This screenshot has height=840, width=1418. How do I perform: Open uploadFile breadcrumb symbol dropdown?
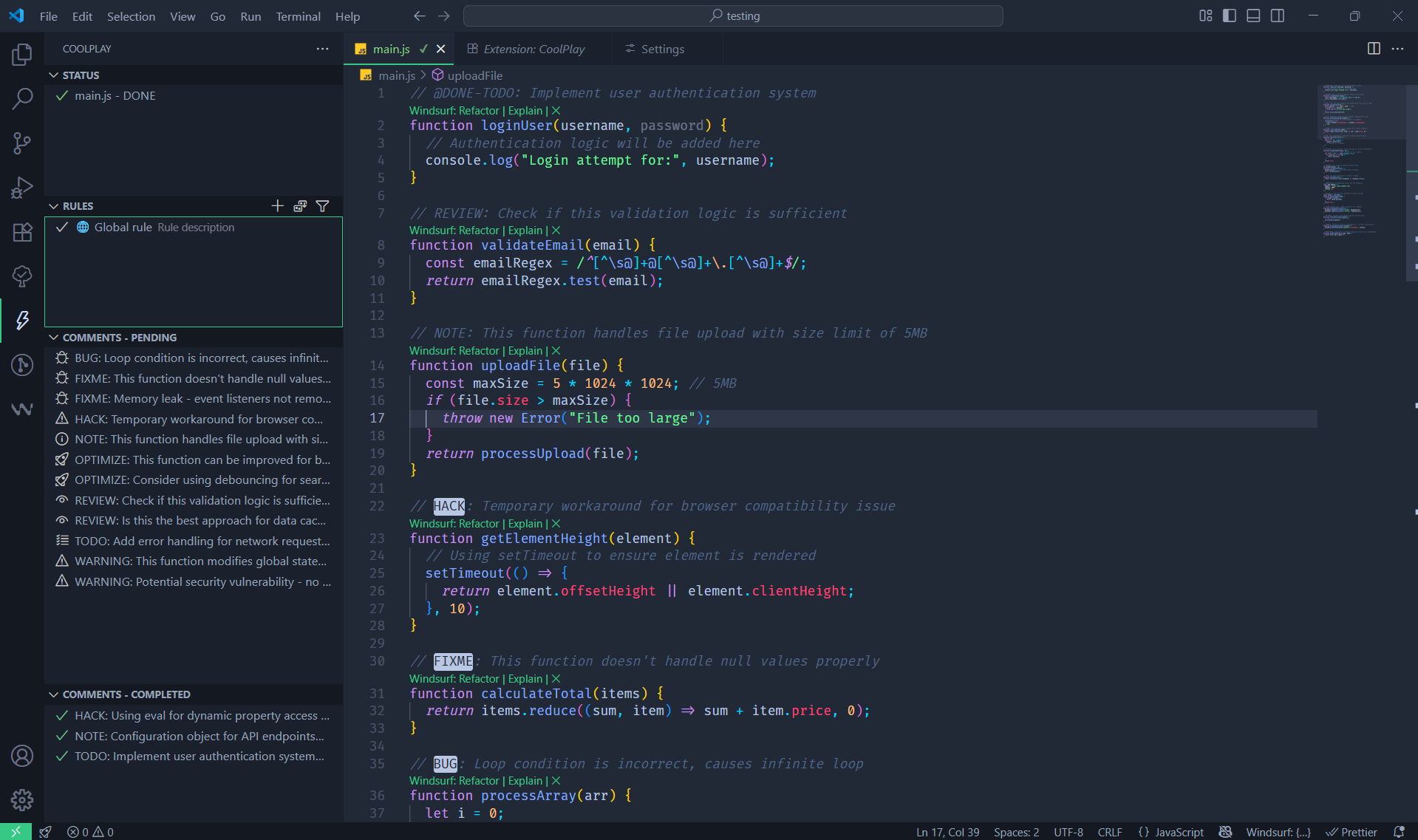(467, 75)
